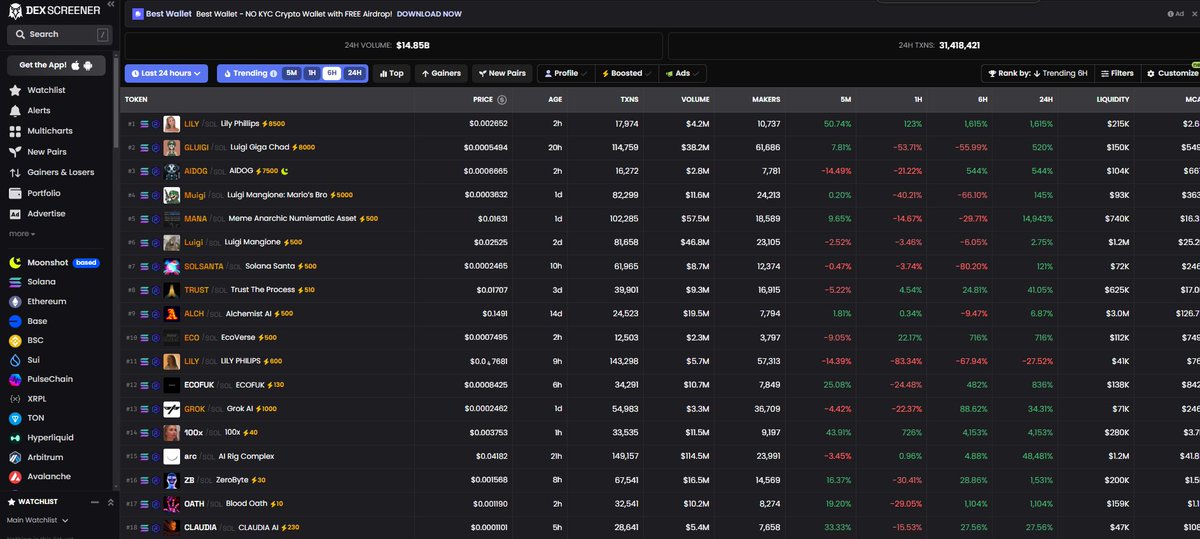The height and width of the screenshot is (539, 1200).
Task: Open the MANA Meme Anarchic Numismatic Asset row
Action: point(660,218)
